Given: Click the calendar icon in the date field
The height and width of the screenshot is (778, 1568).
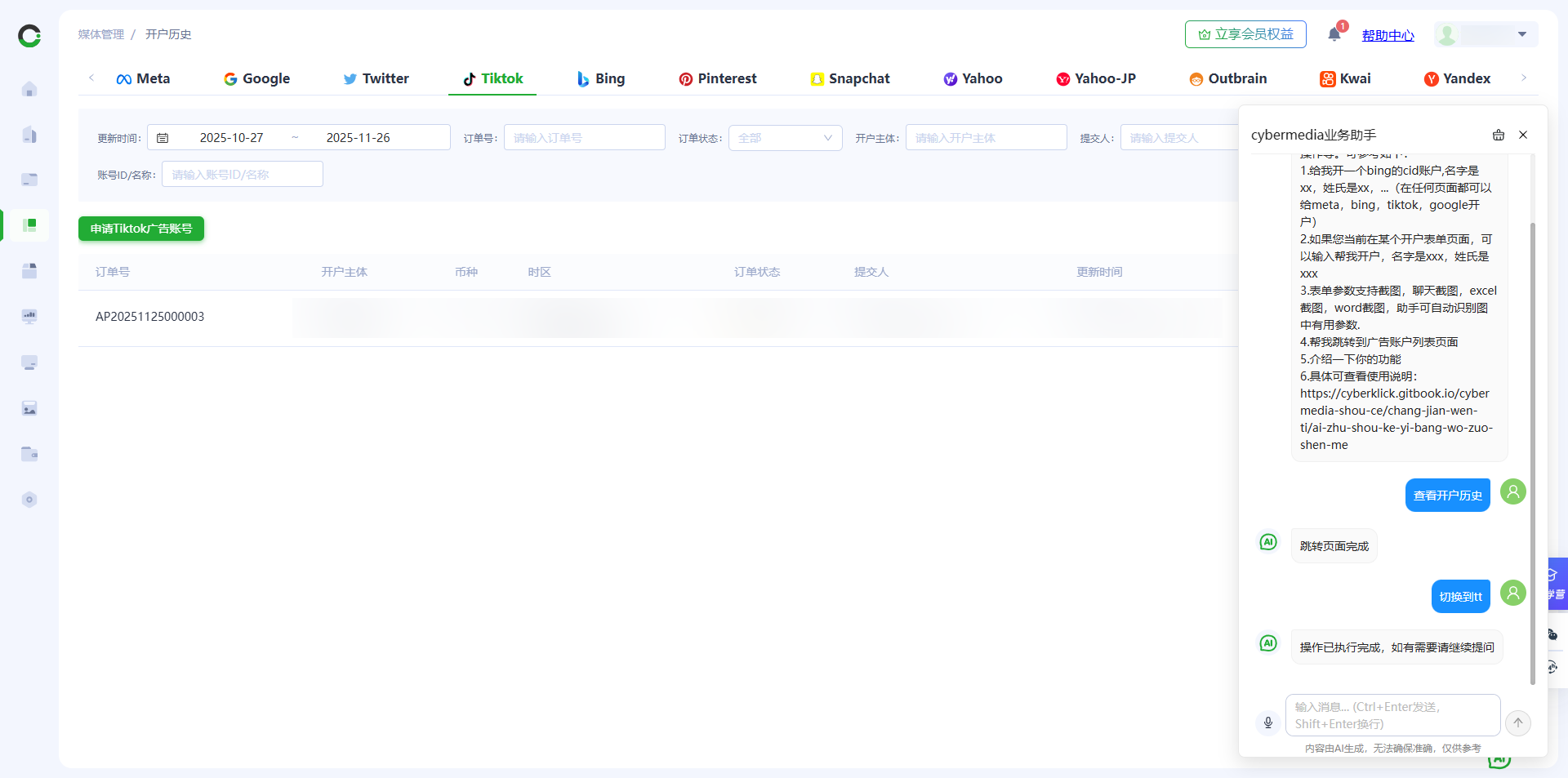Looking at the screenshot, I should [x=163, y=138].
